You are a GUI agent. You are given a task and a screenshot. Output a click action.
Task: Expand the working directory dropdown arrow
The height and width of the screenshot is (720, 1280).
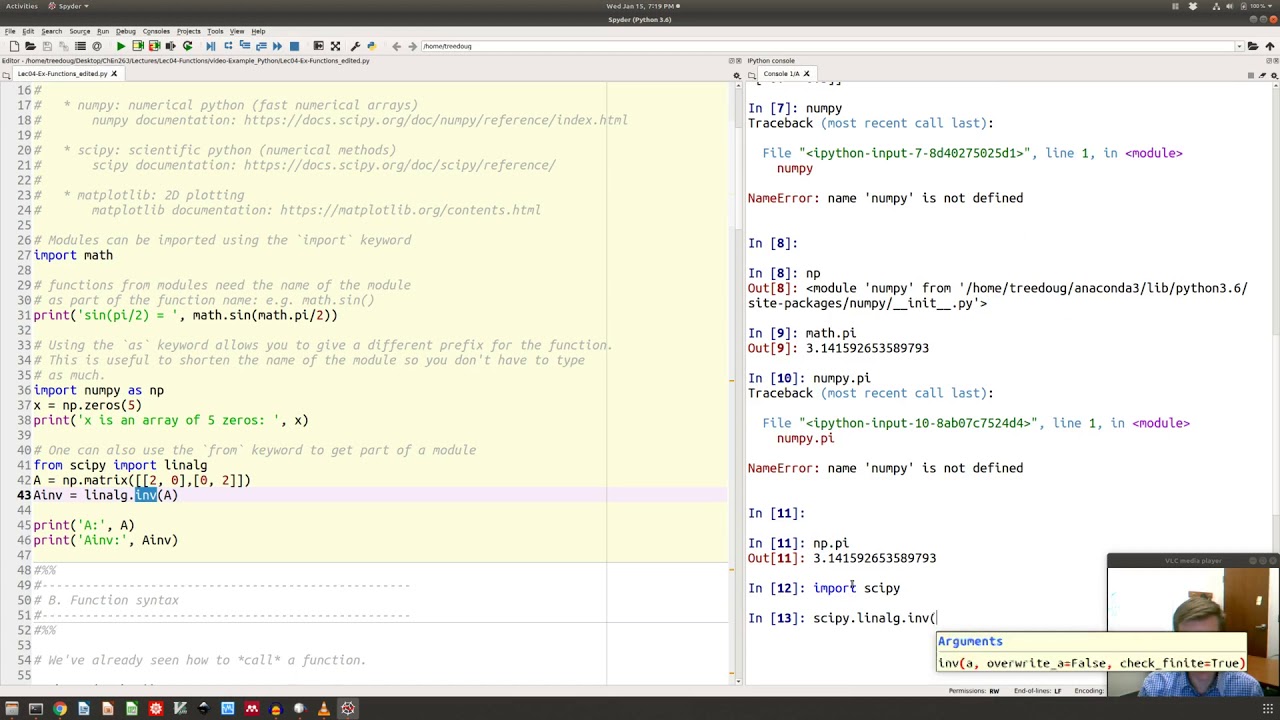pyautogui.click(x=1240, y=46)
